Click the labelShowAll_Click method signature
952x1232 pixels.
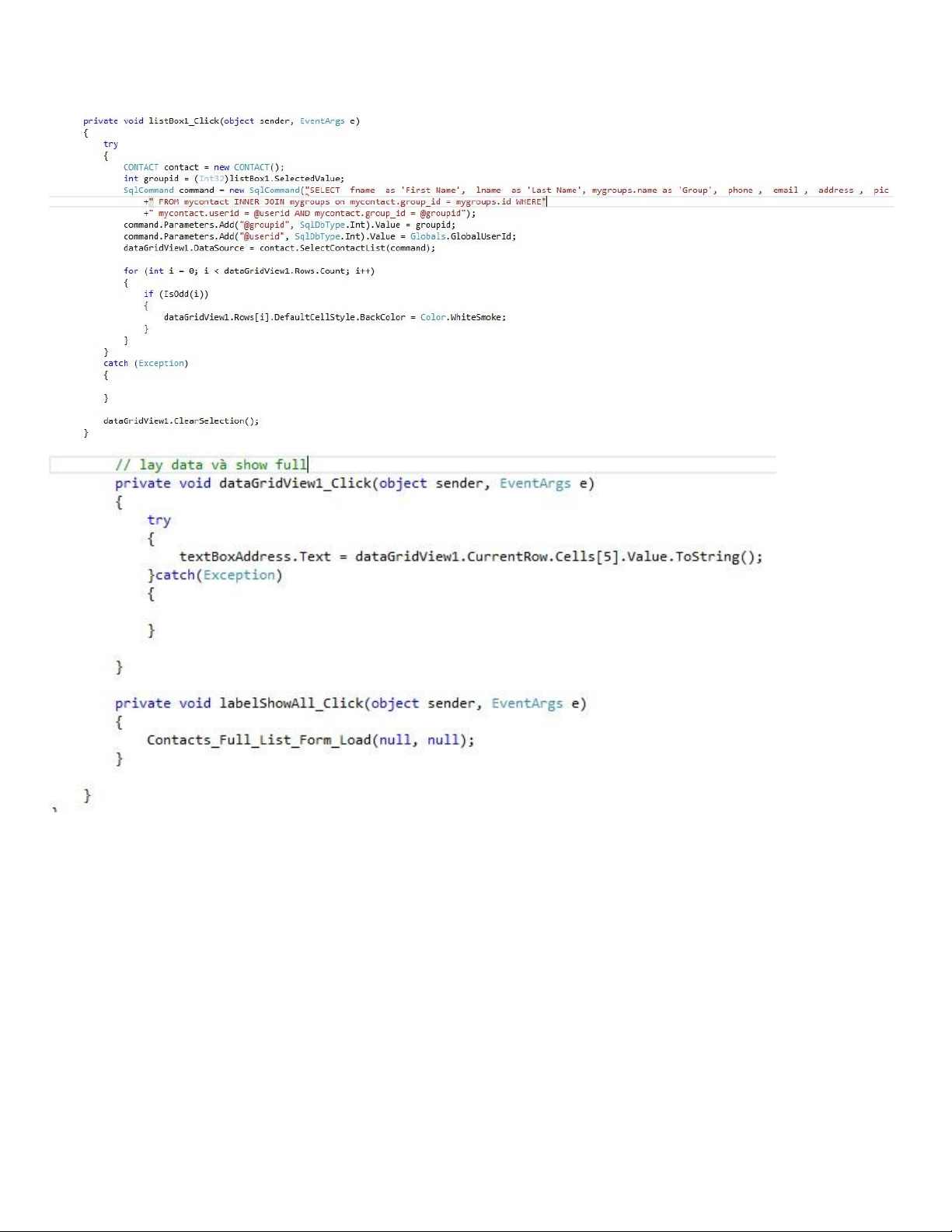350,703
